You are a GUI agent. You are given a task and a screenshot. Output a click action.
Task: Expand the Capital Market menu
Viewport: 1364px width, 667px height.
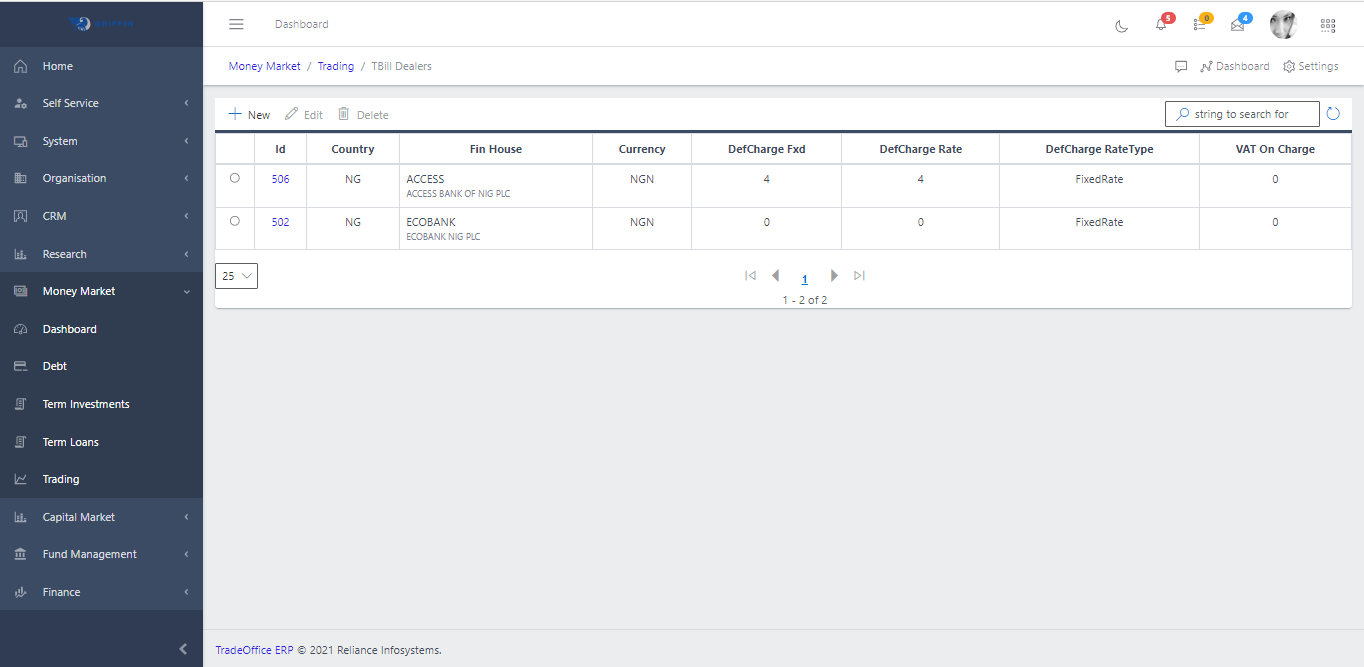point(101,517)
